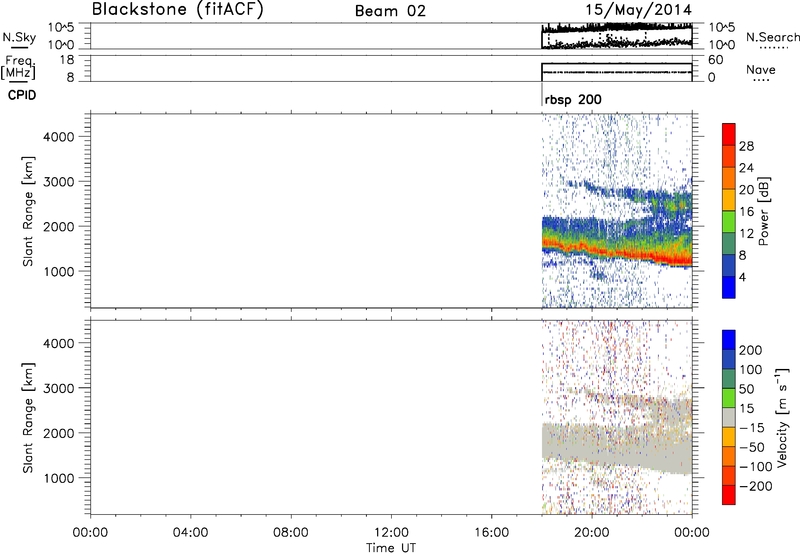Click the Time UT axis title
This screenshot has width=800, height=554.
pyautogui.click(x=391, y=548)
